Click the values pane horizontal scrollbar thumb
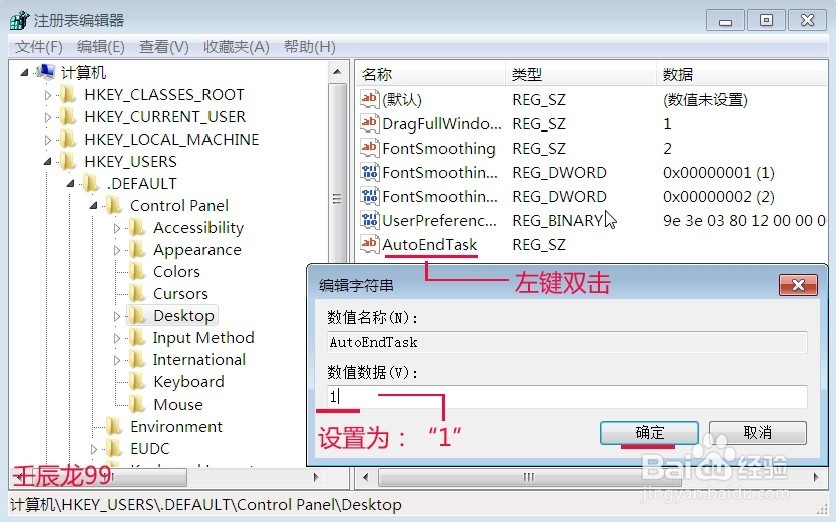 (529, 477)
